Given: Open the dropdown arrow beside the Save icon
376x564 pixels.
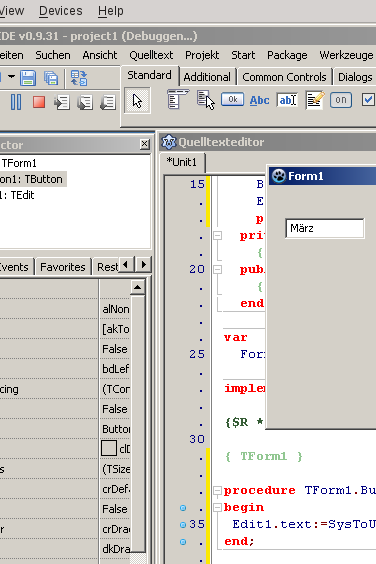Looking at the screenshot, I should 11,77.
